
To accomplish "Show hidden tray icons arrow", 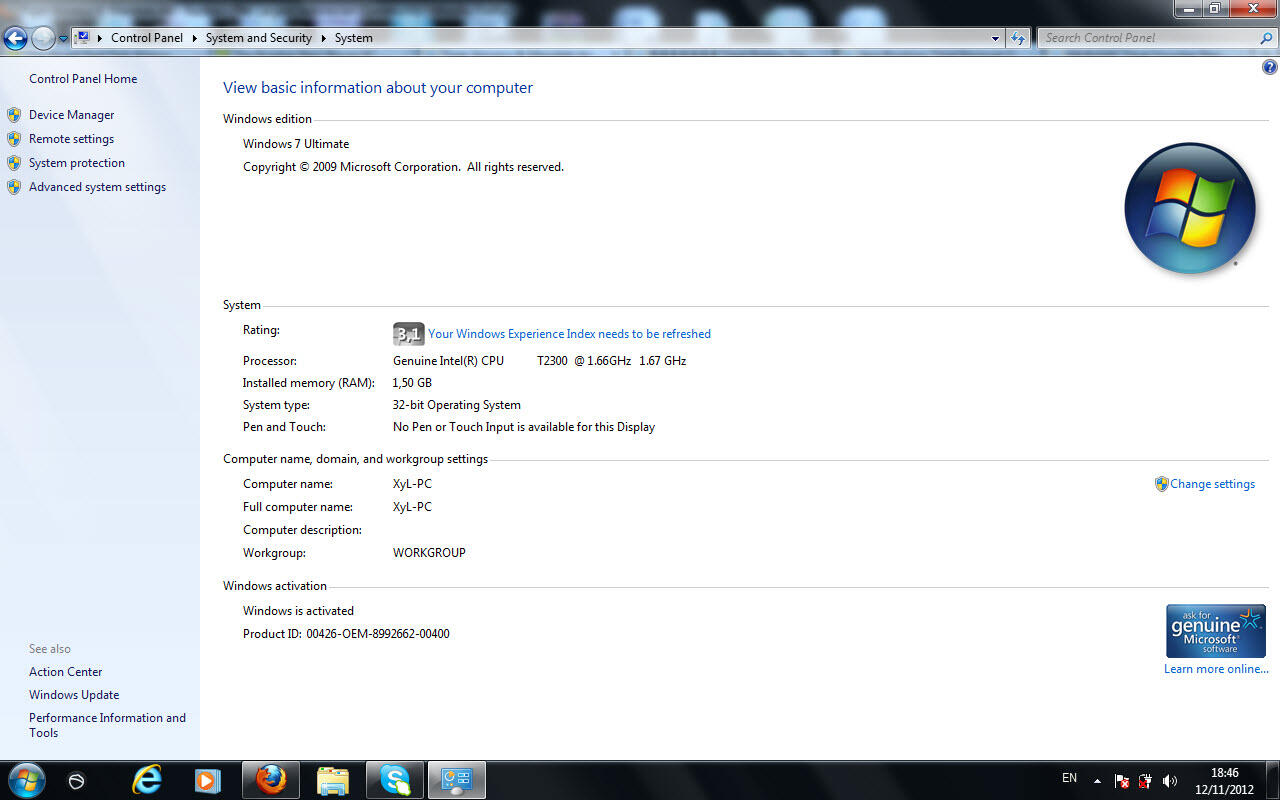I will point(1097,780).
